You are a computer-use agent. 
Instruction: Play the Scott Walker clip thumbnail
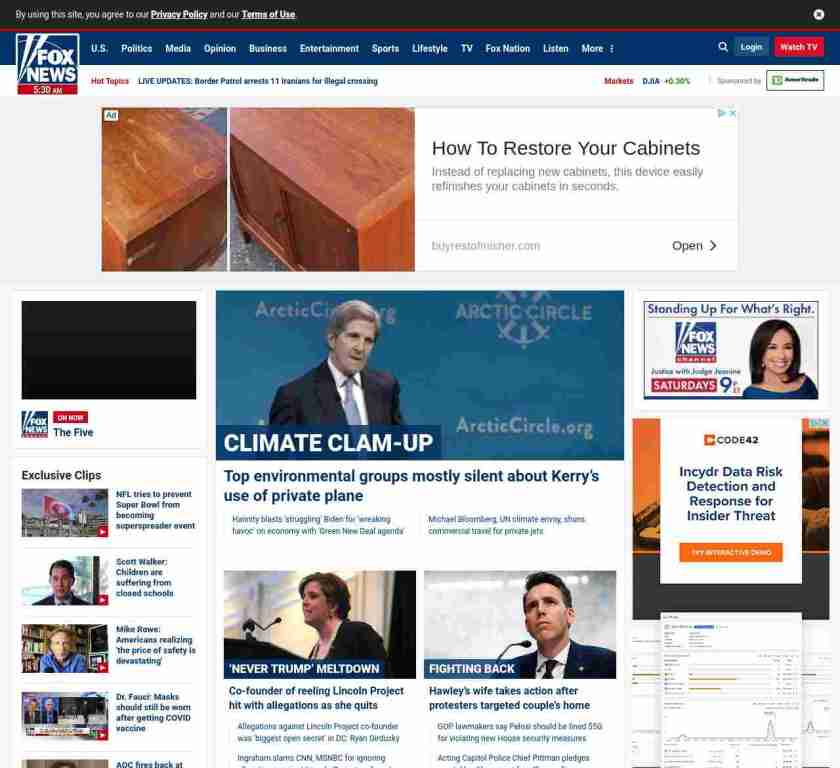tap(65, 581)
